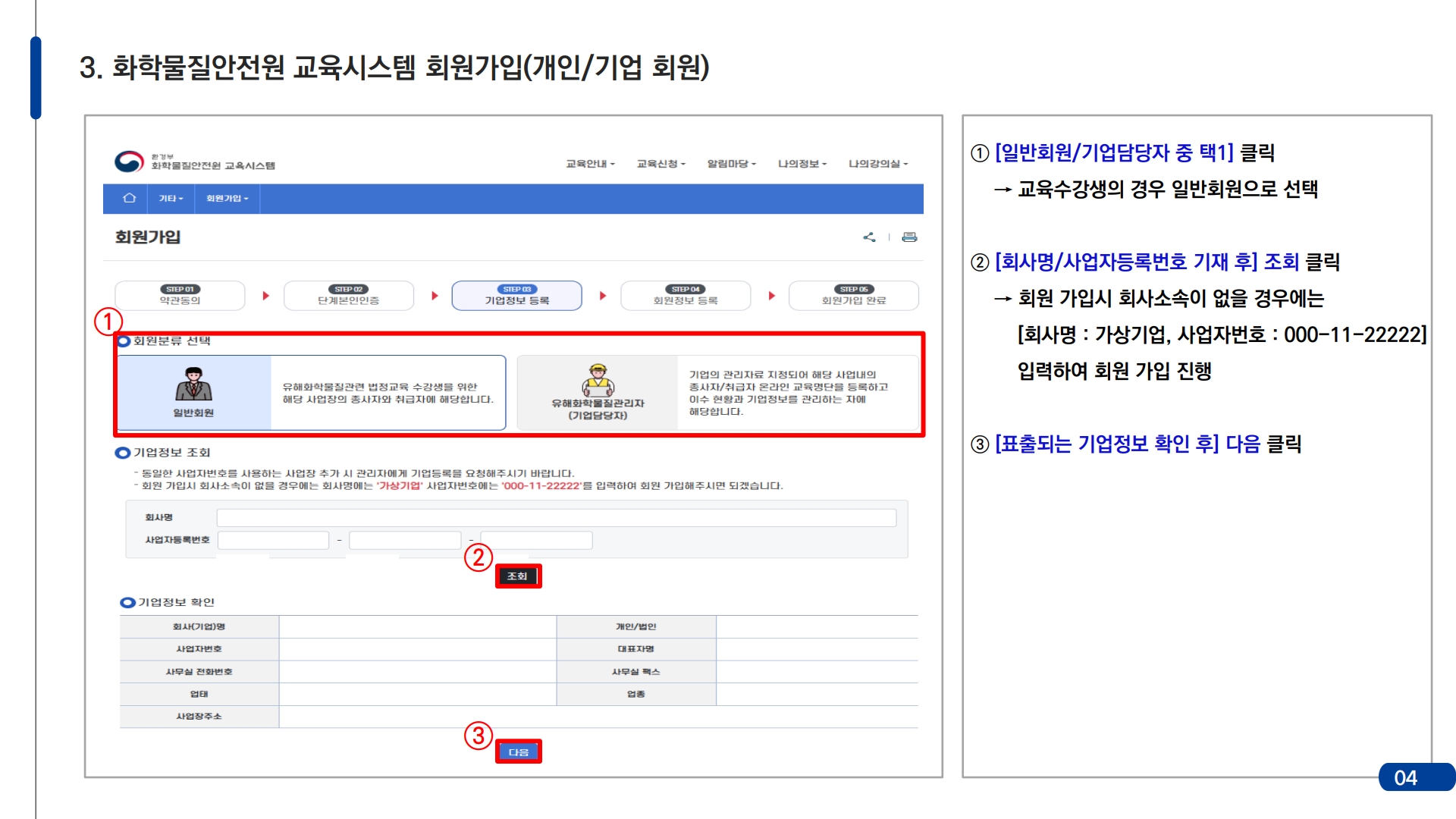Viewport: 1456px width, 819px height.
Task: Click the share icon beside 회원가입 title
Action: coord(869,237)
